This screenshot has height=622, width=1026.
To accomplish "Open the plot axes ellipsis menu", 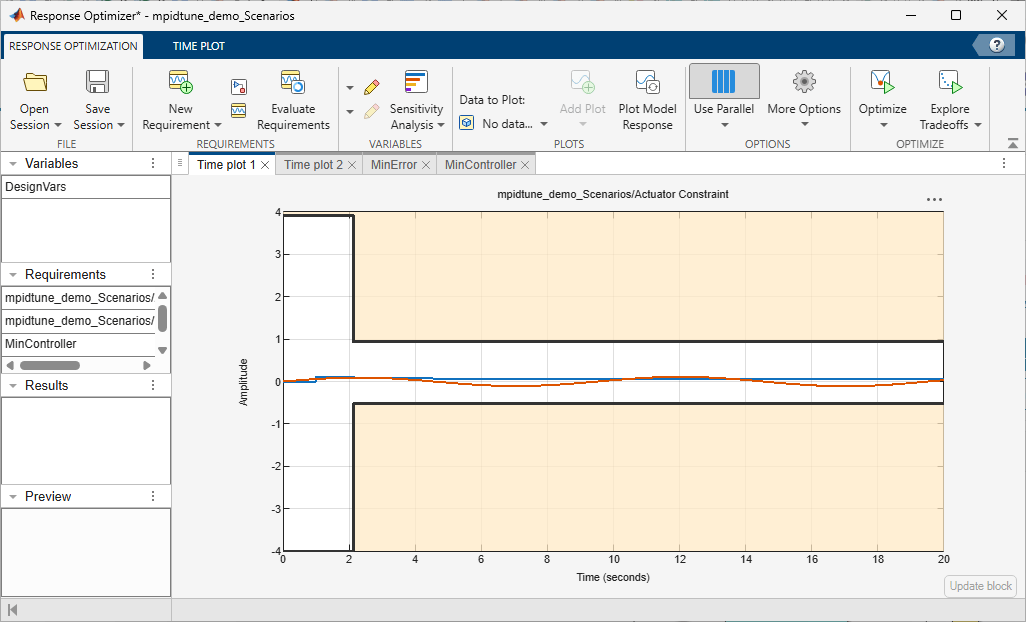I will pos(934,199).
